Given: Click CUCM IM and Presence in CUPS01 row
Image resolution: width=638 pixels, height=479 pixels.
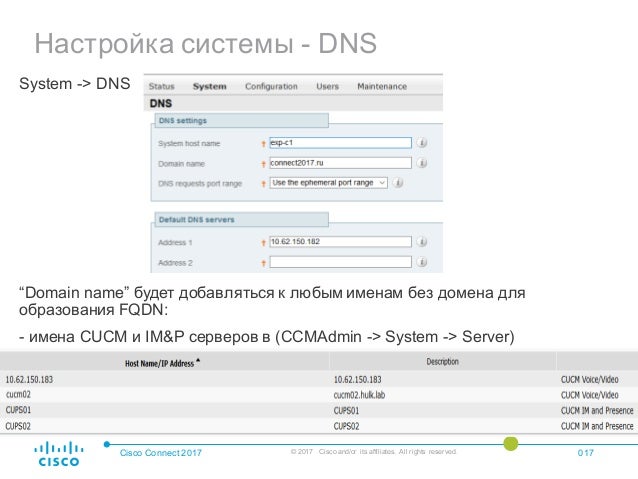Looking at the screenshot, I should tap(597, 410).
